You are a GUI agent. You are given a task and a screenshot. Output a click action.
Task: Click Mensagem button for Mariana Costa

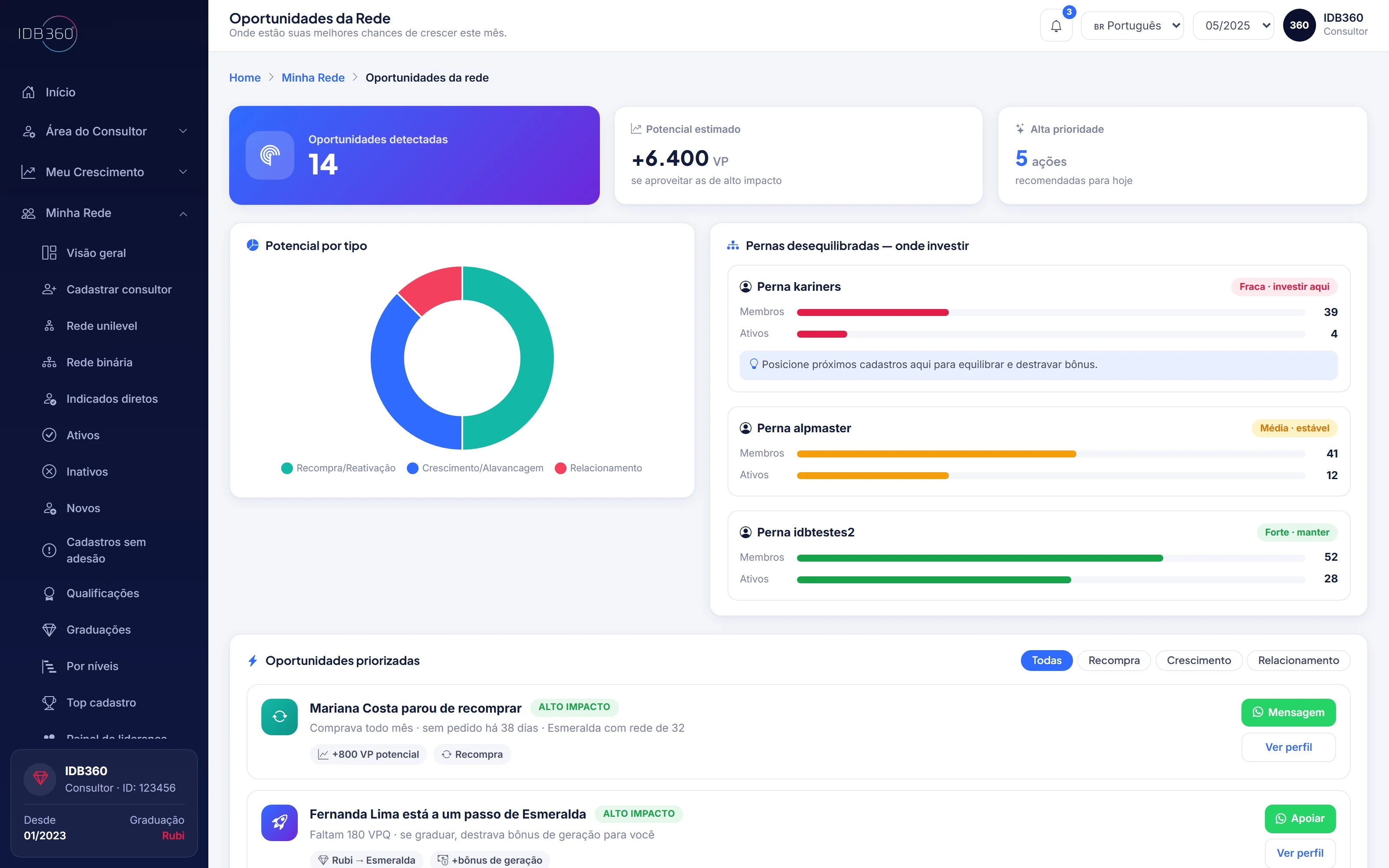pos(1288,713)
